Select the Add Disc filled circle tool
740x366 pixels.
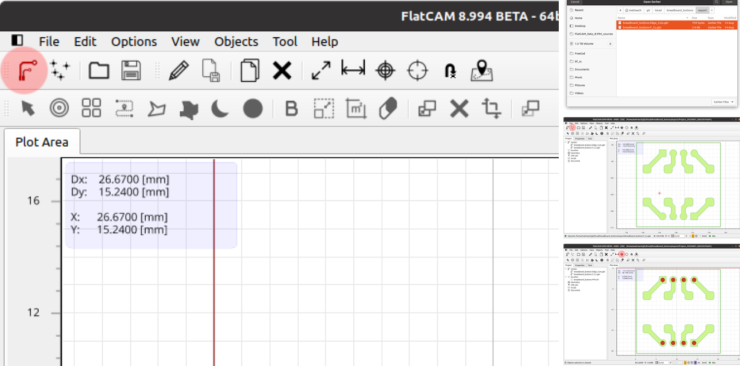tap(252, 108)
